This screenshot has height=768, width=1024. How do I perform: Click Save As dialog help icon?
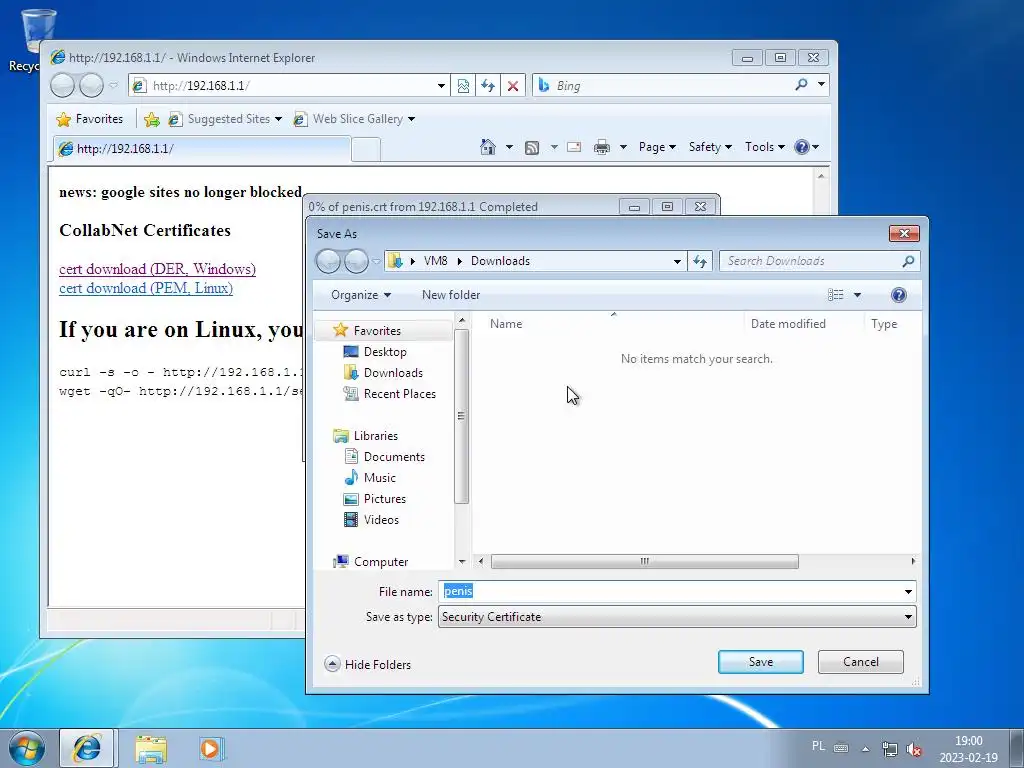click(899, 295)
